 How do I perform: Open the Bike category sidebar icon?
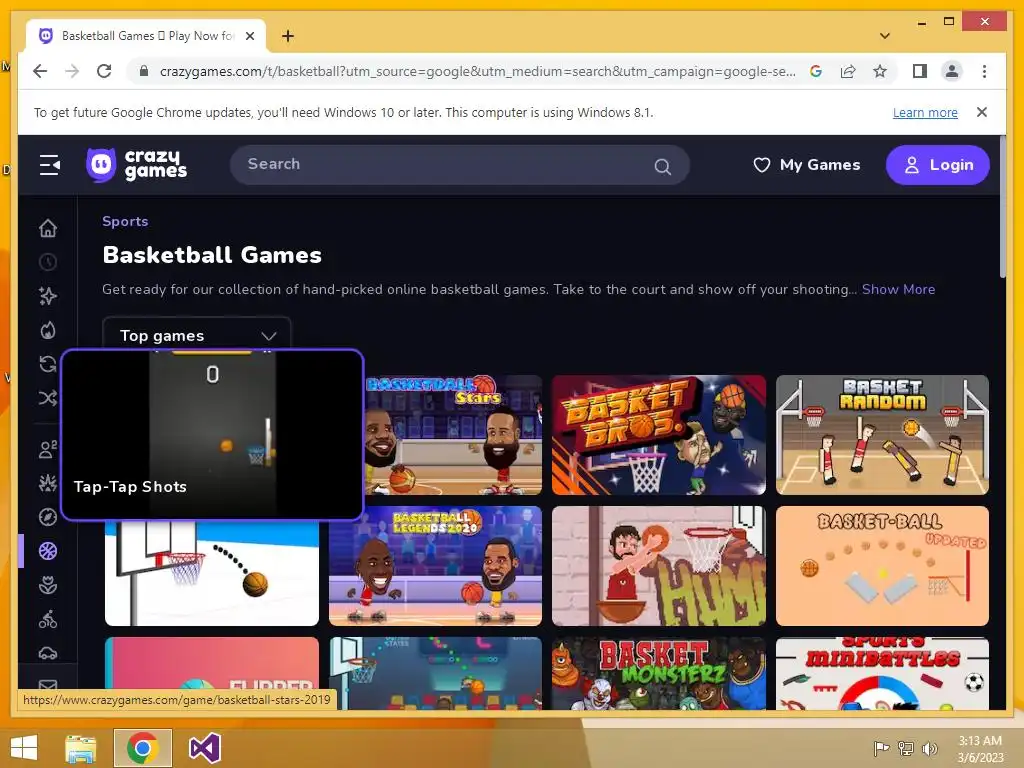[x=48, y=619]
